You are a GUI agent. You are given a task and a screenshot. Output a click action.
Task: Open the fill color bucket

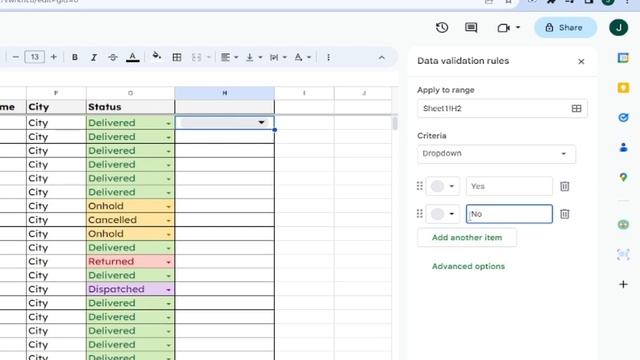pos(156,57)
